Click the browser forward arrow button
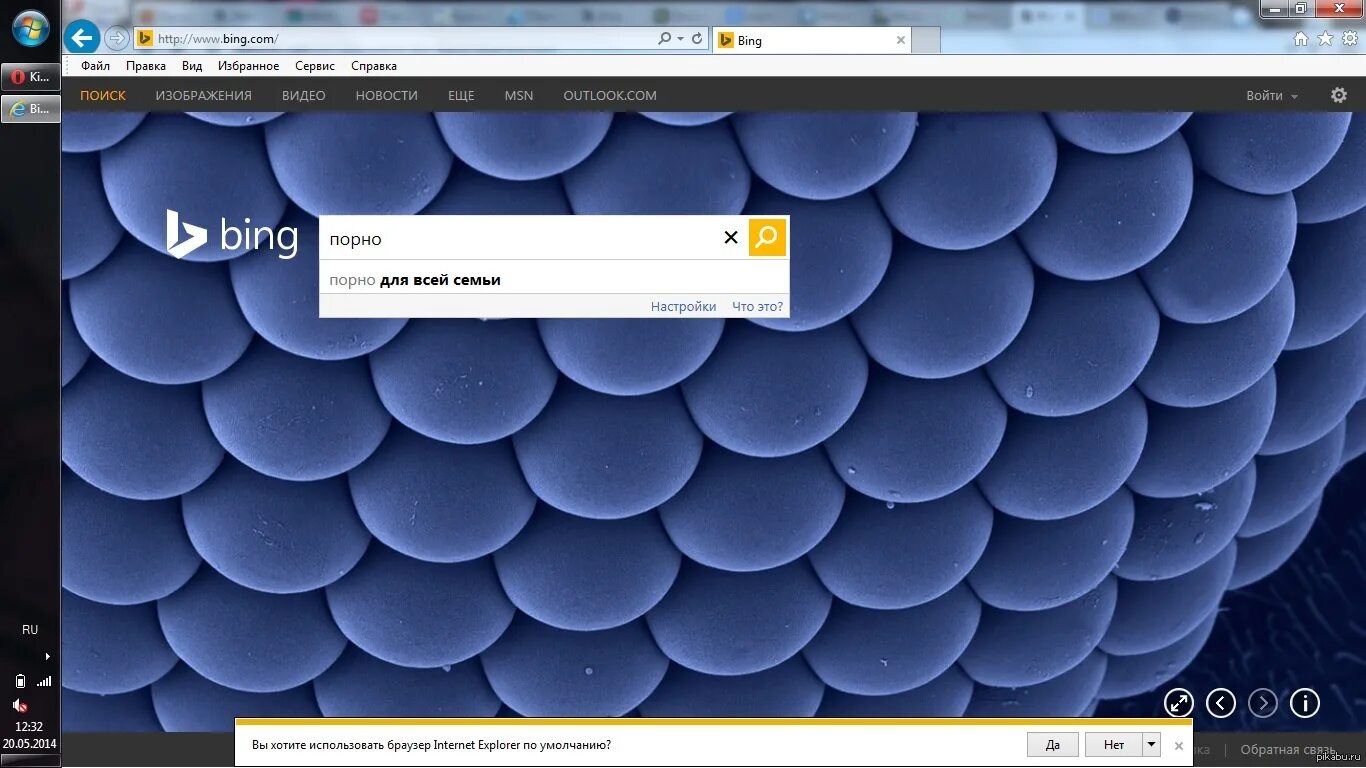1366x768 pixels. tap(117, 39)
